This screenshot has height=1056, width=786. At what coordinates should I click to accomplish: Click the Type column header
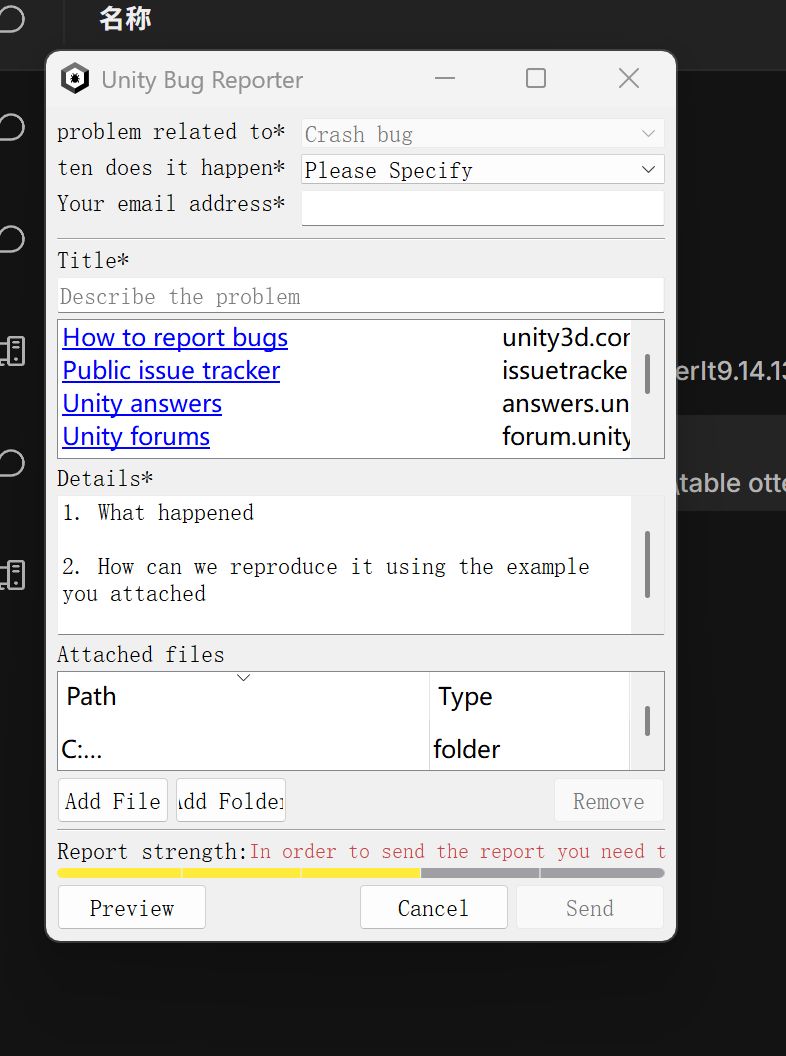pos(529,696)
